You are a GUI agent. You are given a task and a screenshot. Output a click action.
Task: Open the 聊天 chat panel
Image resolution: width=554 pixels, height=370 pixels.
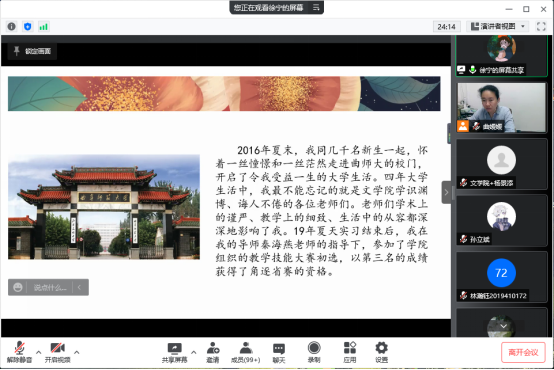click(x=279, y=352)
